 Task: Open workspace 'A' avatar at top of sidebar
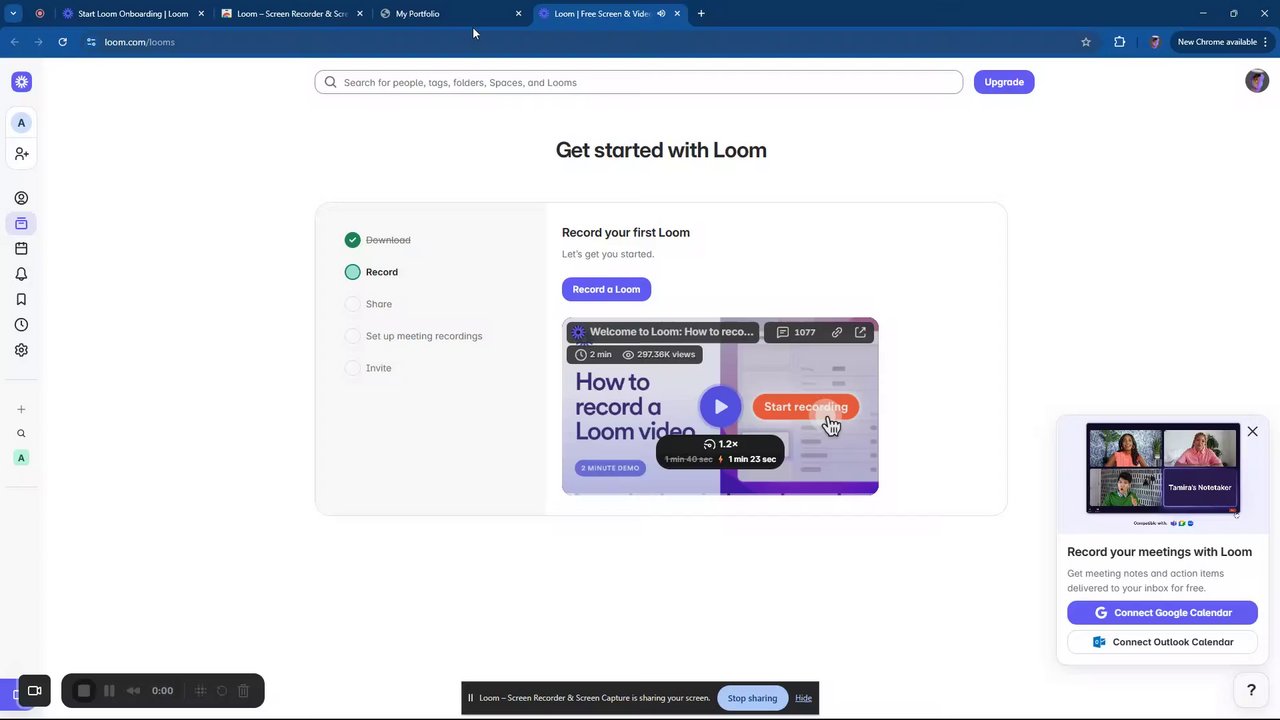pos(21,123)
